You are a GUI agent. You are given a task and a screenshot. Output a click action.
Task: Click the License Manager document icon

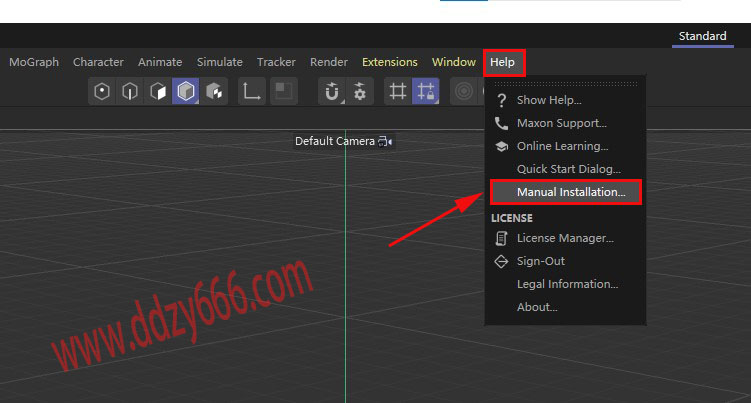(x=501, y=238)
